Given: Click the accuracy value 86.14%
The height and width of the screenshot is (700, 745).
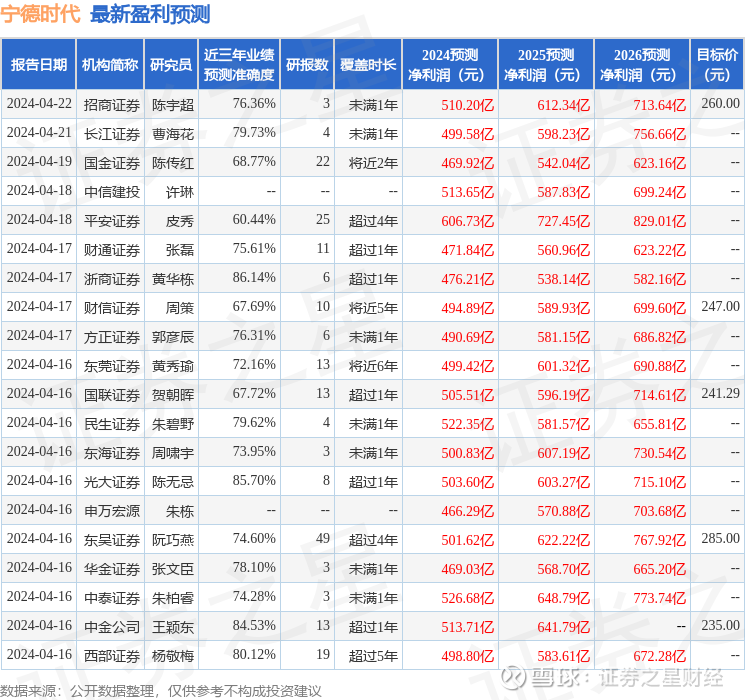Looking at the screenshot, I should [x=254, y=277].
